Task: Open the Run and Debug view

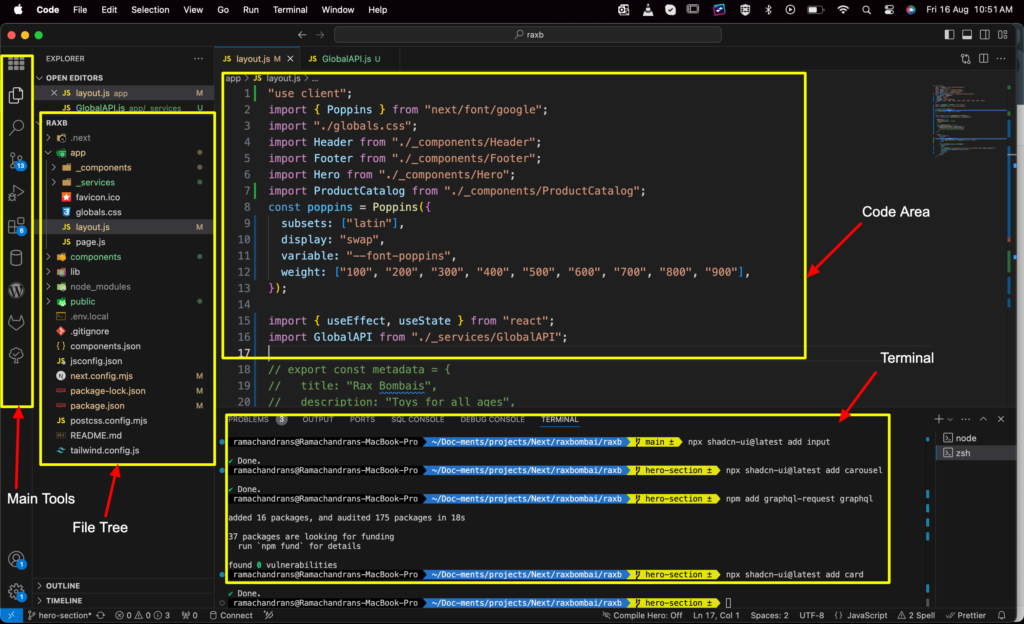Action: 16,193
